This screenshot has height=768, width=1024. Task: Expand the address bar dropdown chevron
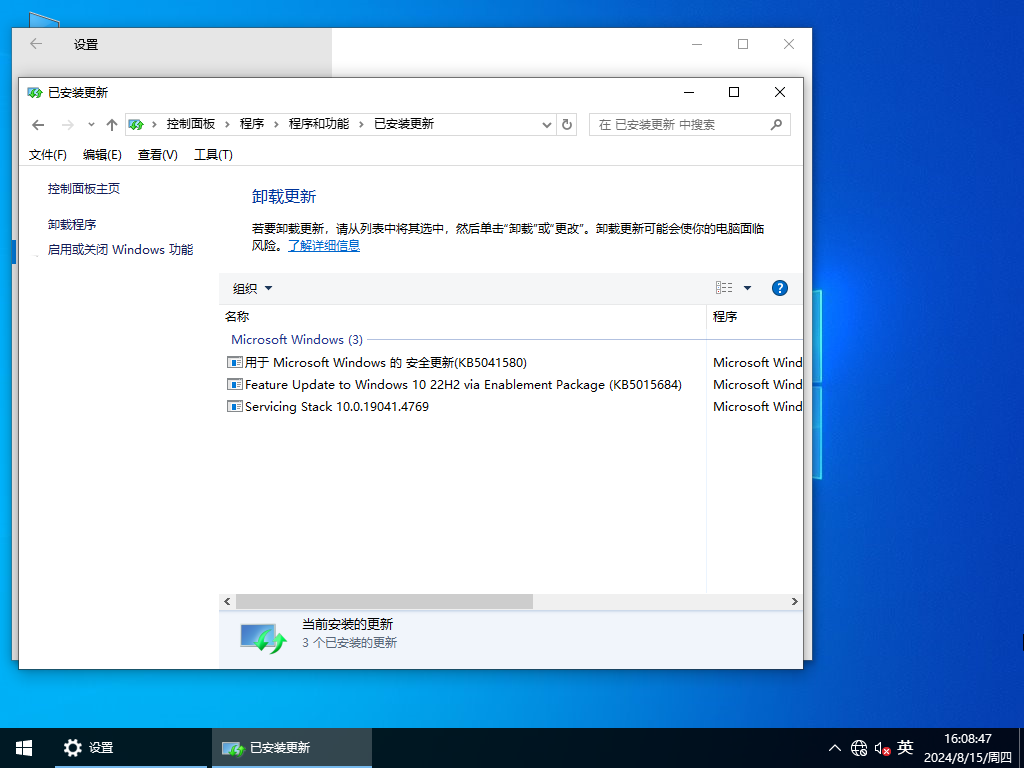(546, 124)
